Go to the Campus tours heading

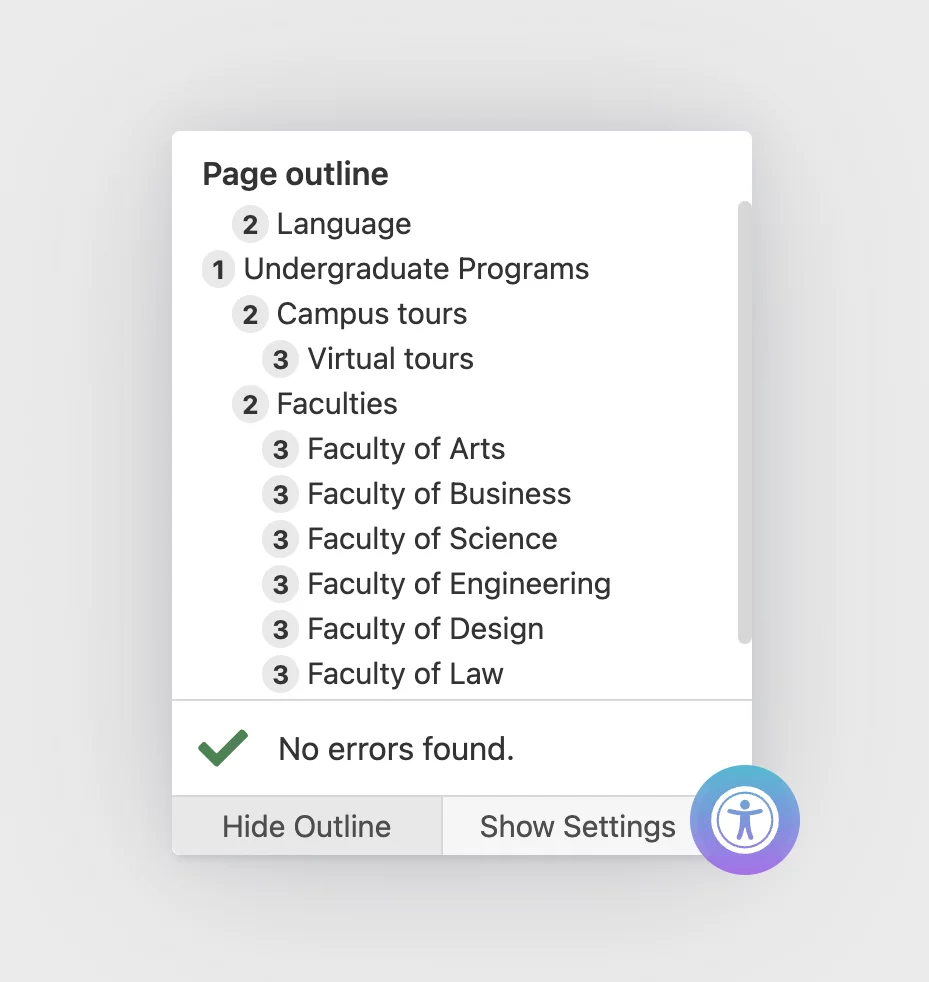(x=372, y=314)
